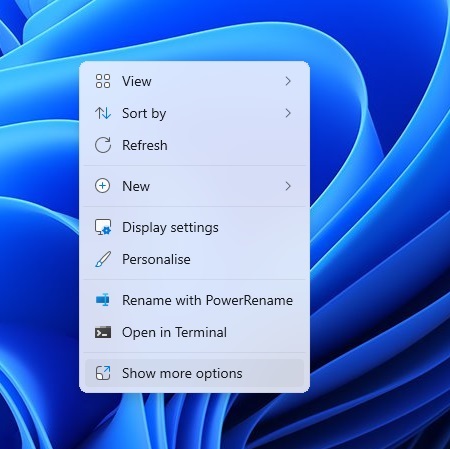Expand the New submenu chevron
450x449 pixels.
288,186
